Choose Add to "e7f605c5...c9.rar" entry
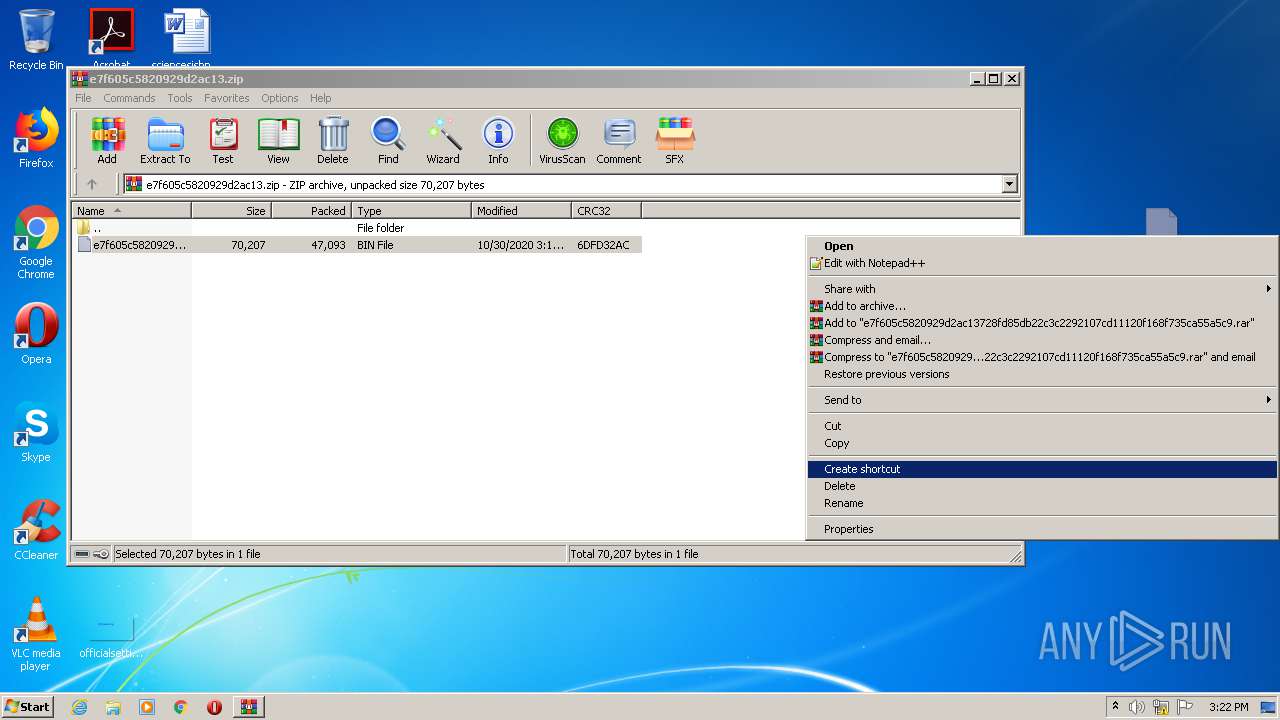This screenshot has width=1280, height=720. click(1042, 323)
